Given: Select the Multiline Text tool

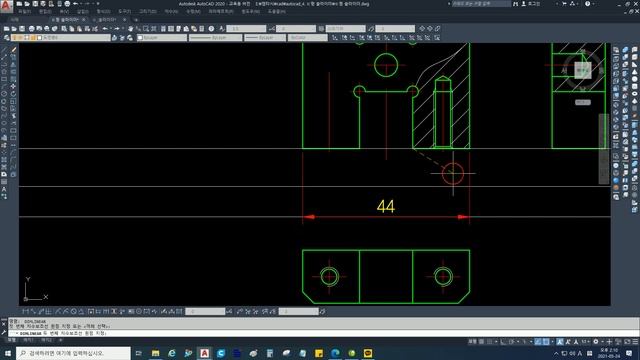Looking at the screenshot, I should (x=4, y=189).
